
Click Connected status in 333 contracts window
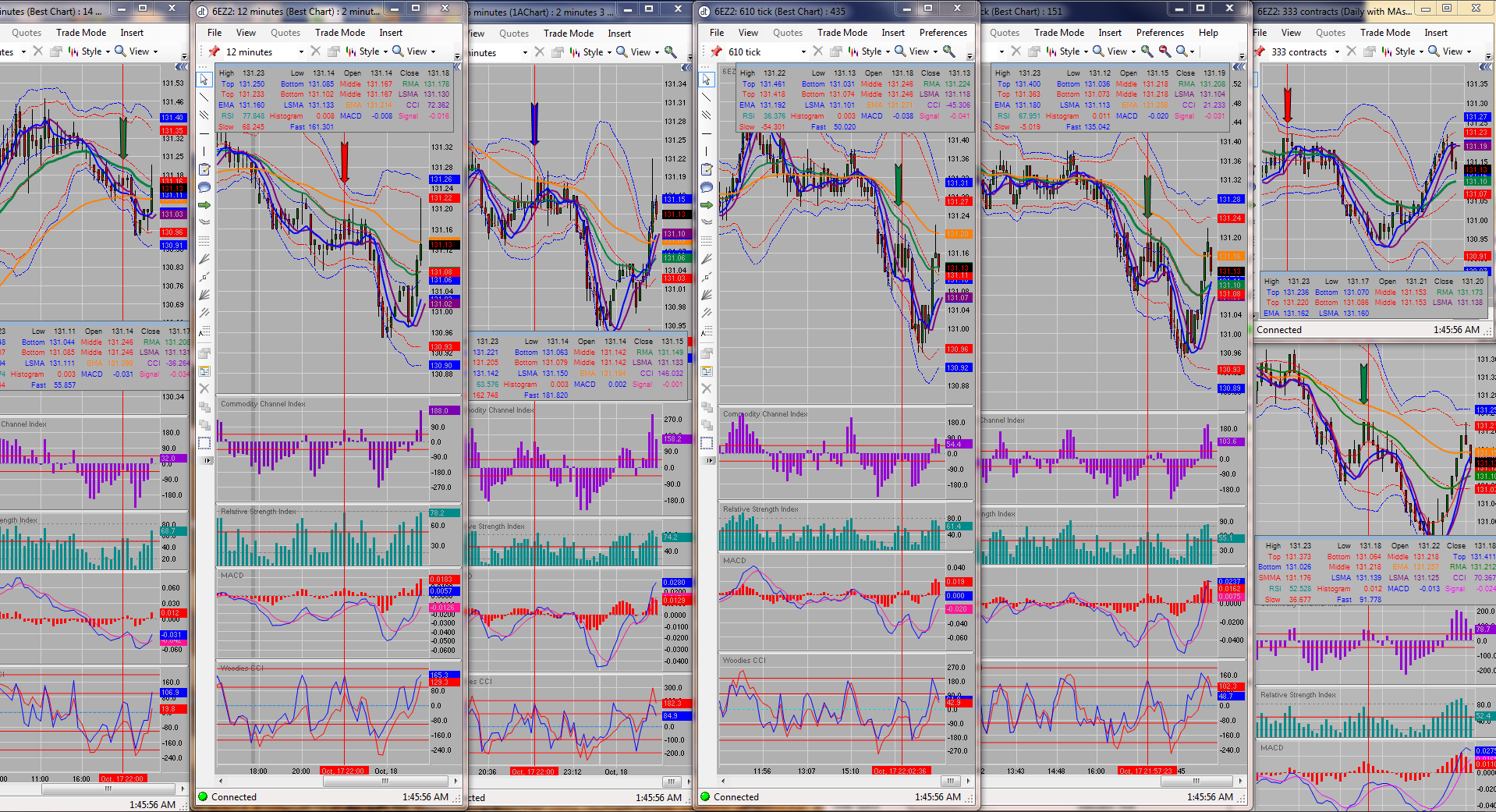[x=1279, y=330]
